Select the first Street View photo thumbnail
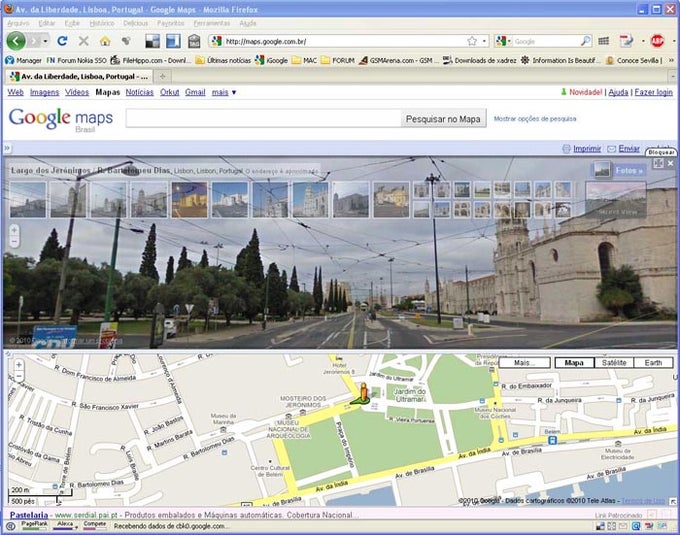Screen dimensions: 680x535 click(28, 199)
